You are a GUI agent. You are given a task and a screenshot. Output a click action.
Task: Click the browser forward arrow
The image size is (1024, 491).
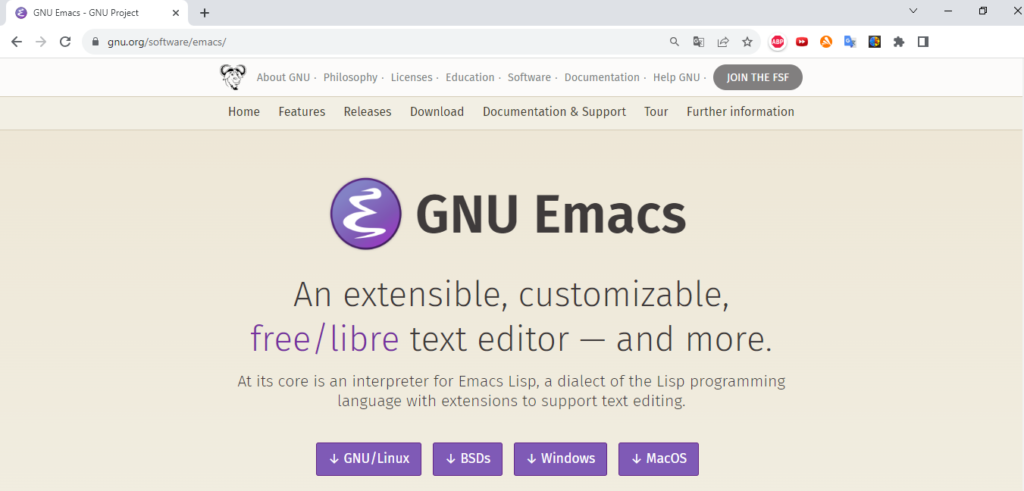pyautogui.click(x=40, y=42)
